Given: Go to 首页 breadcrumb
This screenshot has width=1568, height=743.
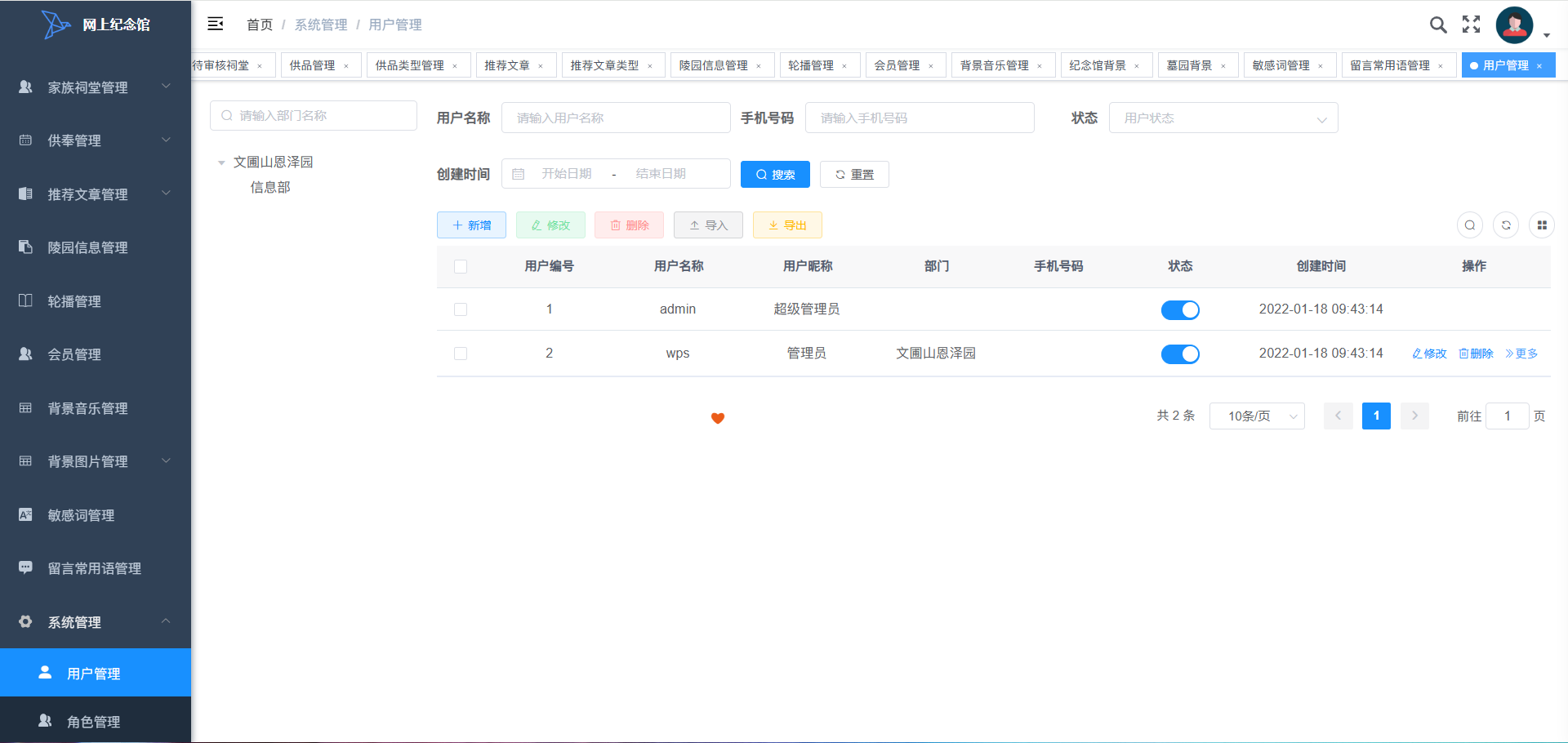Looking at the screenshot, I should 260,24.
